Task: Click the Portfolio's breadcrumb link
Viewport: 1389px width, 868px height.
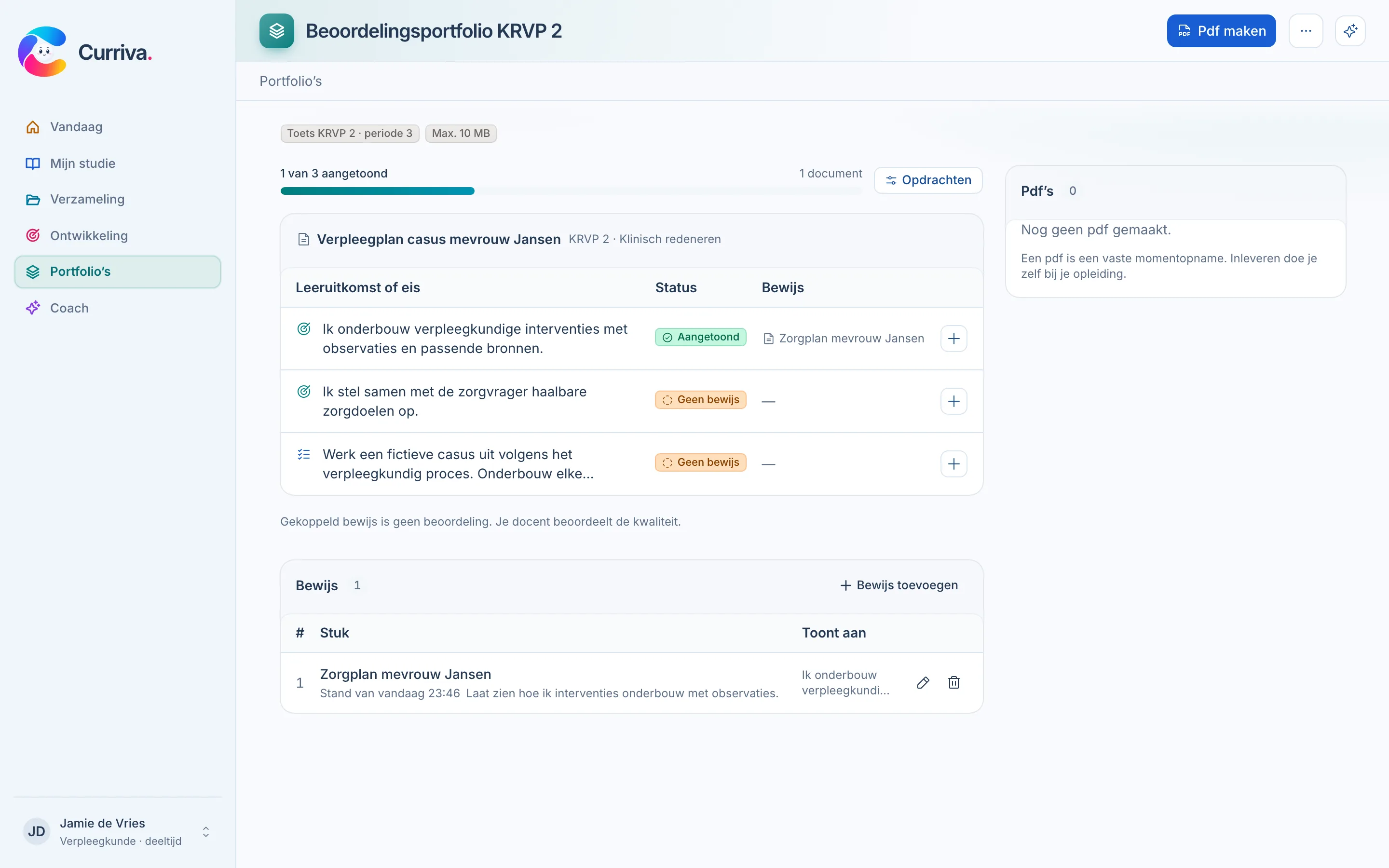Action: click(x=290, y=81)
